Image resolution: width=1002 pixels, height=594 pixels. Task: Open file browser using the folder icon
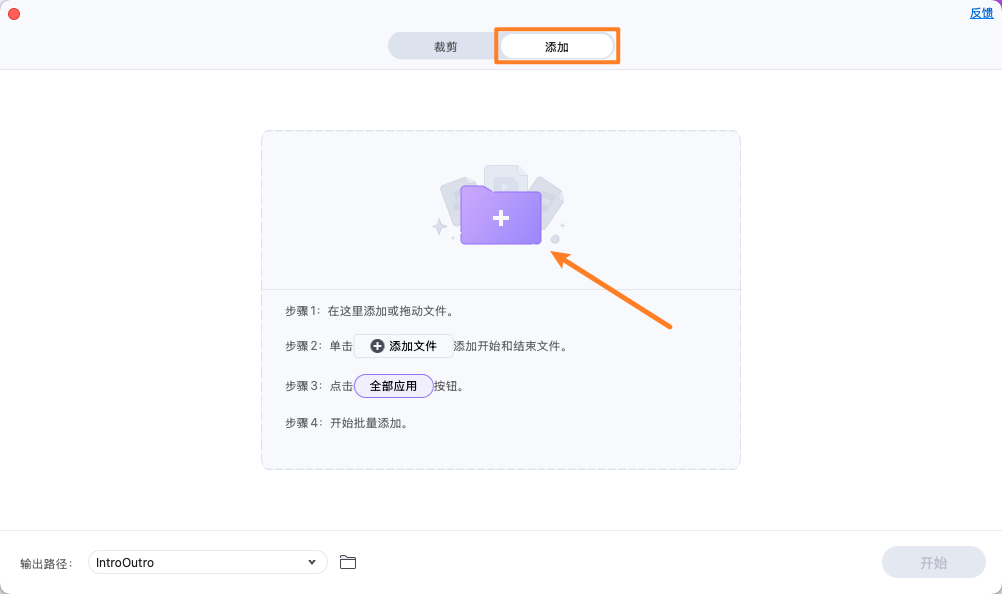[x=348, y=562]
